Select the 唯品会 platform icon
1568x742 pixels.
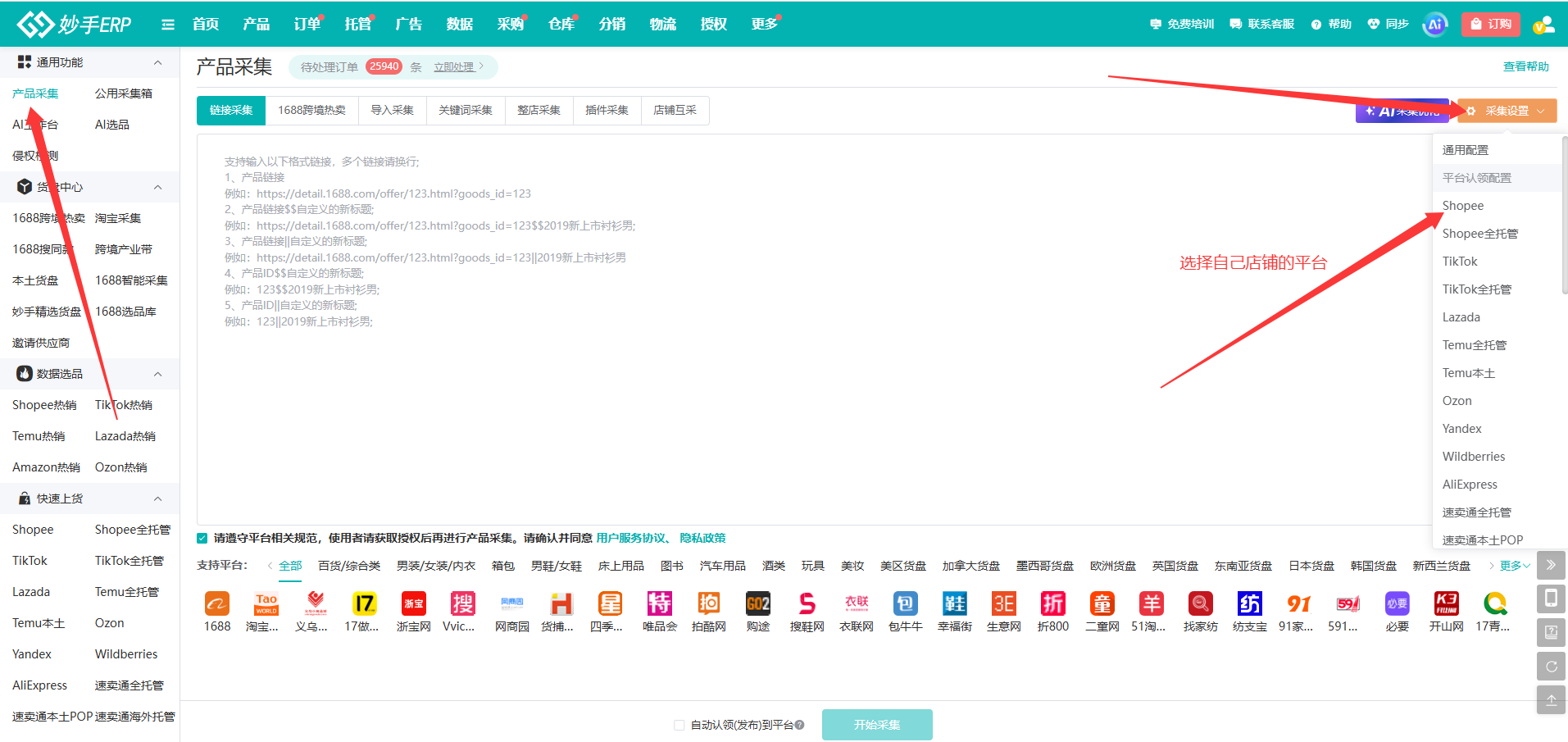(x=659, y=604)
